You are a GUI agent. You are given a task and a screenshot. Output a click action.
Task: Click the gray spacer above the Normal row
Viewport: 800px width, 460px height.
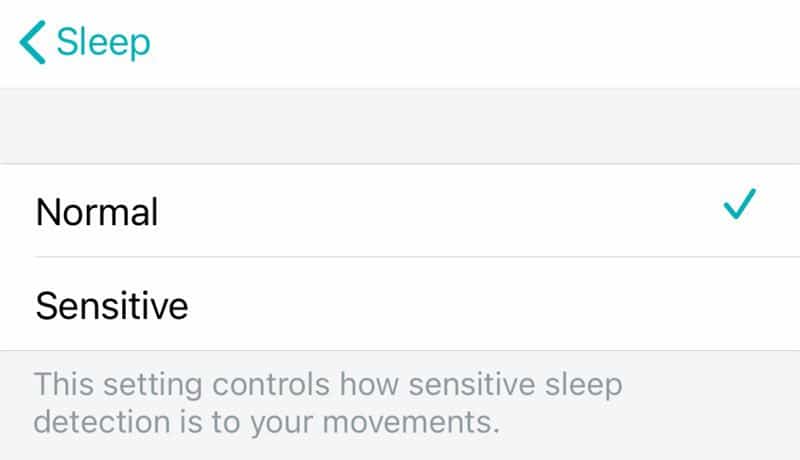pos(400,127)
